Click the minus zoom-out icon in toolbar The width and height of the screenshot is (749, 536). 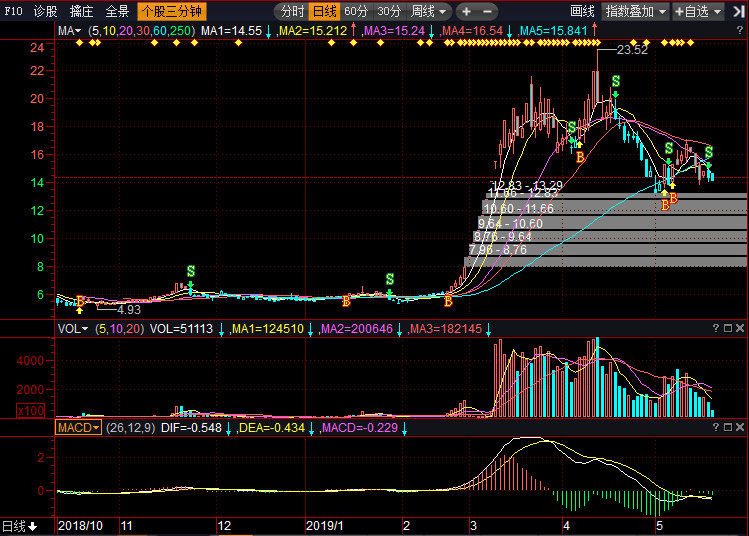[492, 11]
